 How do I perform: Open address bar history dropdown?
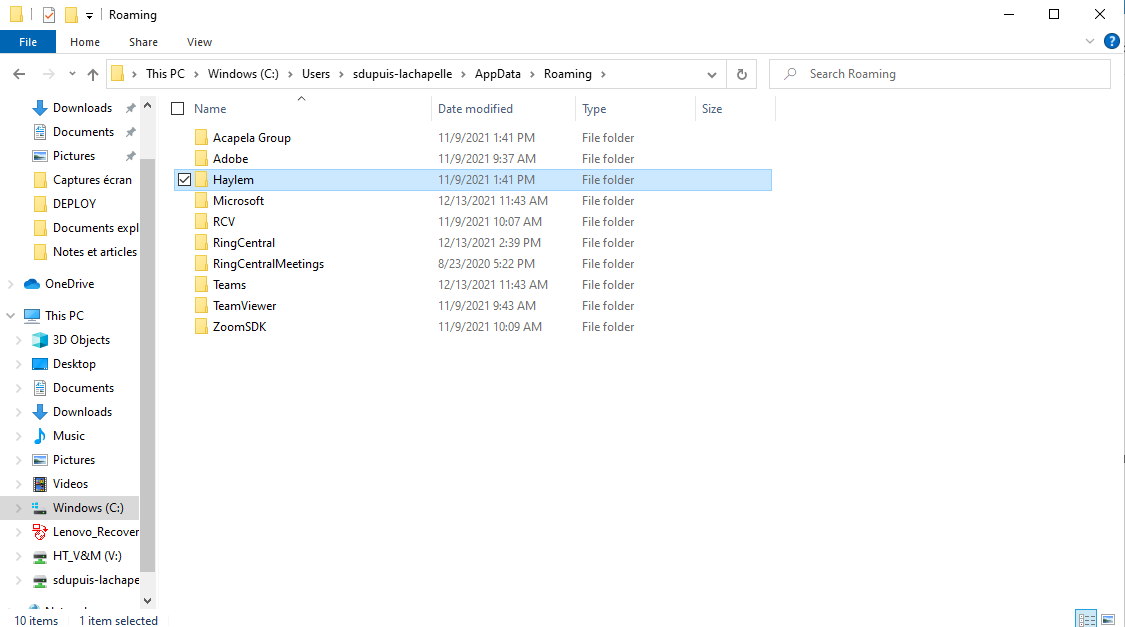click(x=712, y=74)
